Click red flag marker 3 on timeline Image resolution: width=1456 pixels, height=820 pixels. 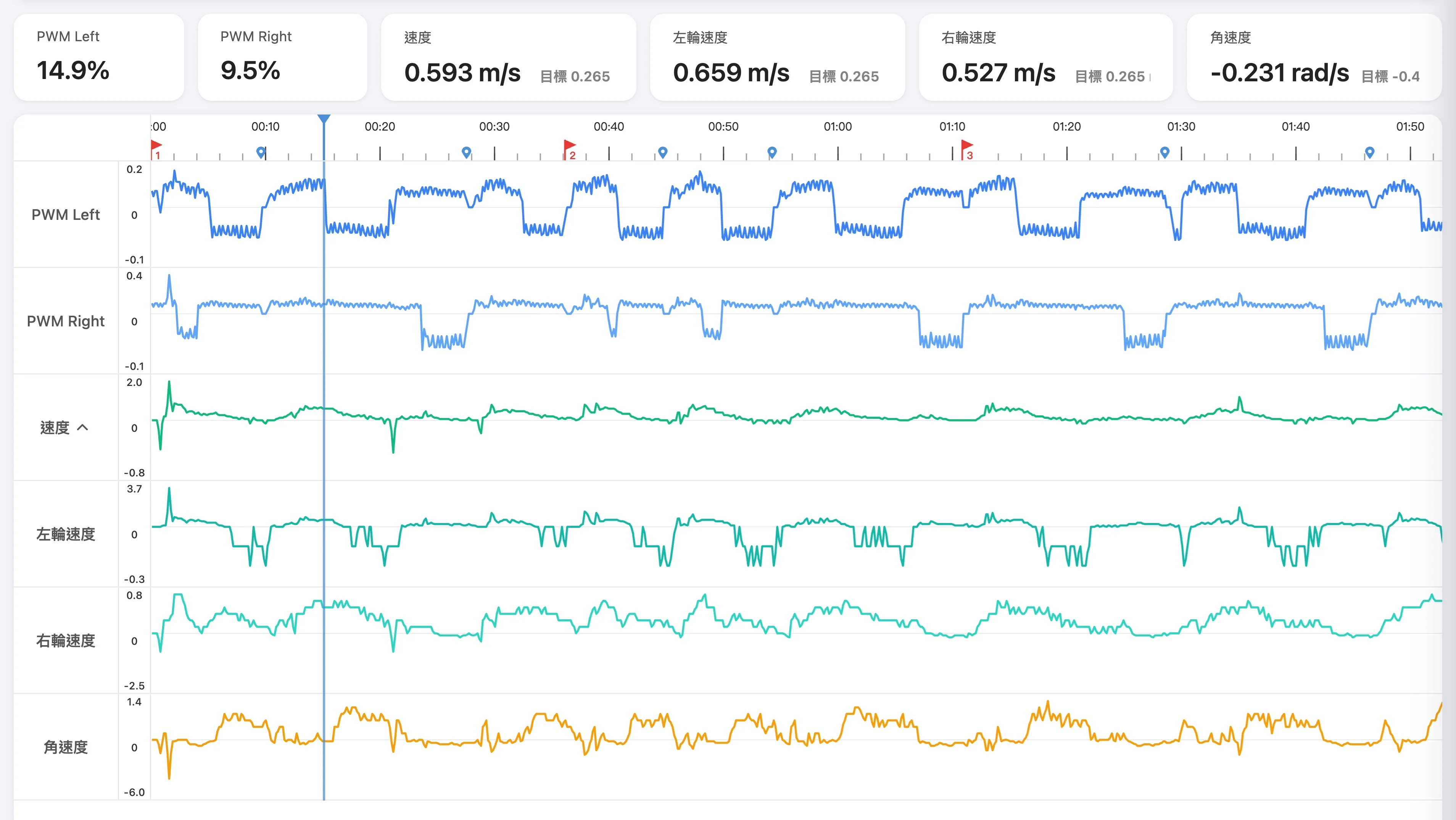[967, 149]
